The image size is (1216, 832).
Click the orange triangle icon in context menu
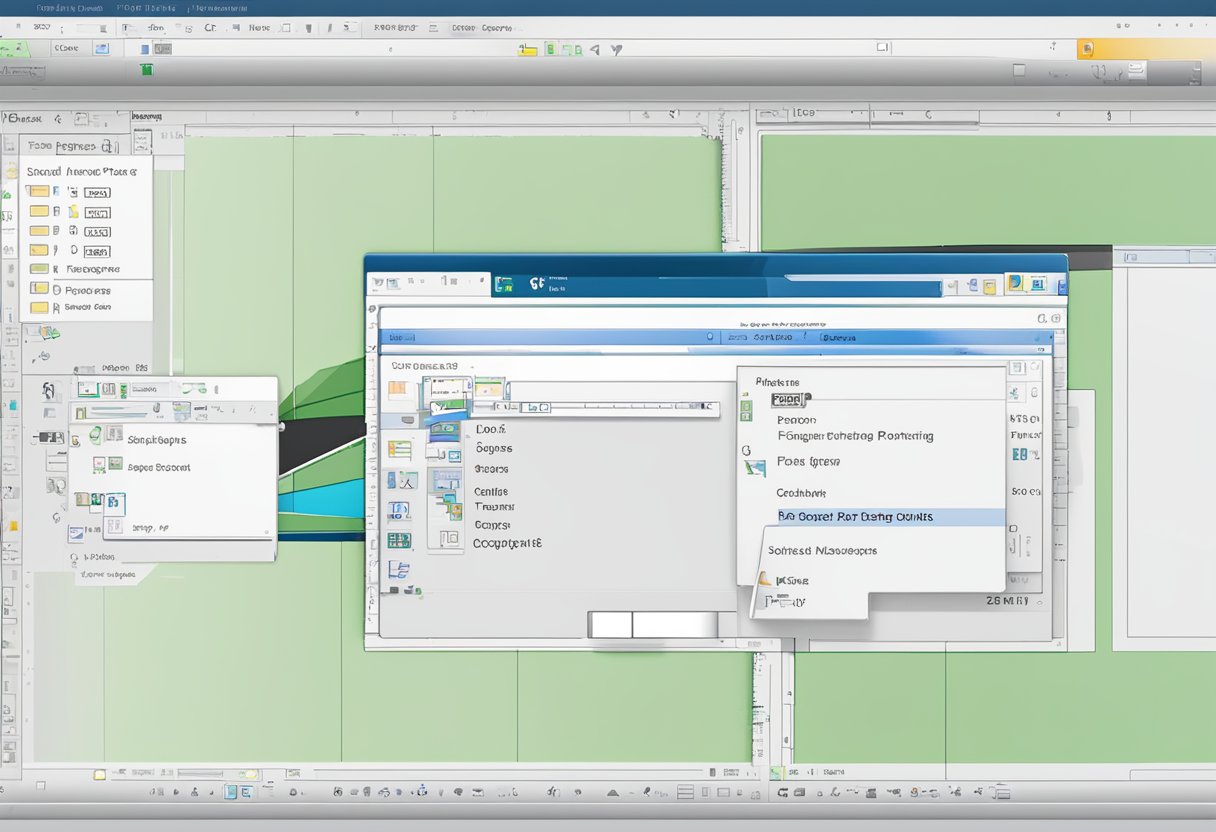point(764,579)
